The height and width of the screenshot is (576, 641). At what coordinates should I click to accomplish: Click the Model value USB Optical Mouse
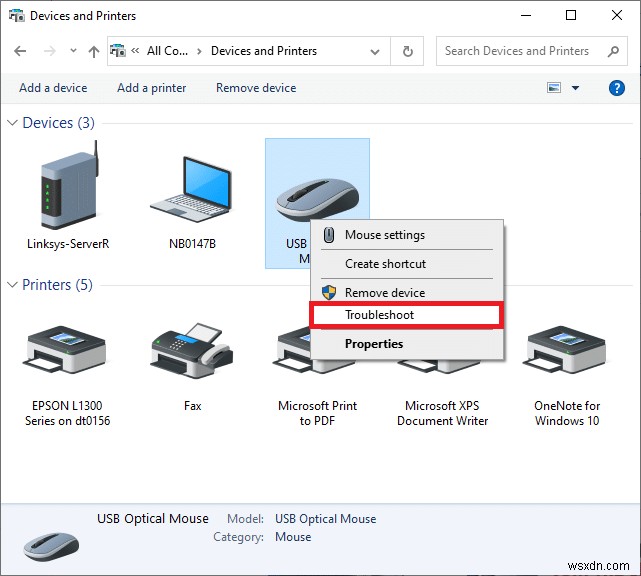325,519
